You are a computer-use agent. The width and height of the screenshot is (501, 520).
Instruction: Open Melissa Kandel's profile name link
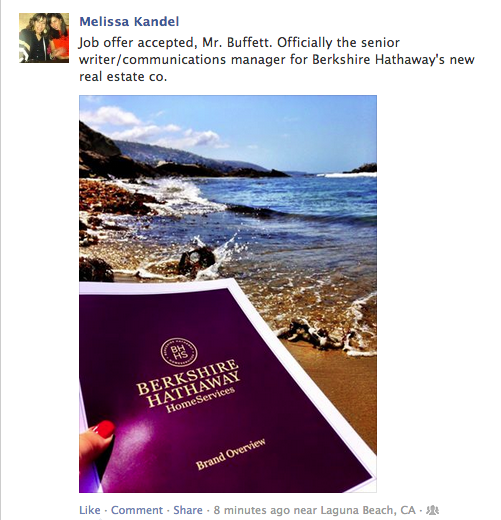(x=129, y=22)
